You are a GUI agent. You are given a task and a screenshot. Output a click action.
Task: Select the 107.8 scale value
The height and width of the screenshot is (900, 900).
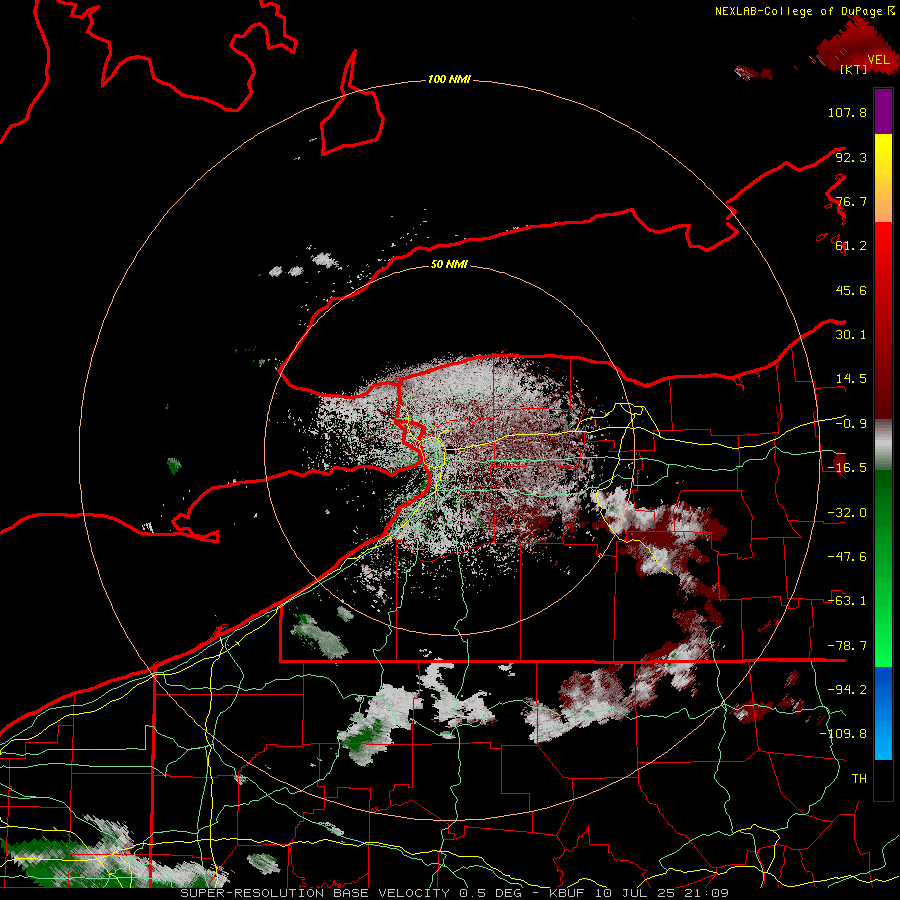pos(847,112)
